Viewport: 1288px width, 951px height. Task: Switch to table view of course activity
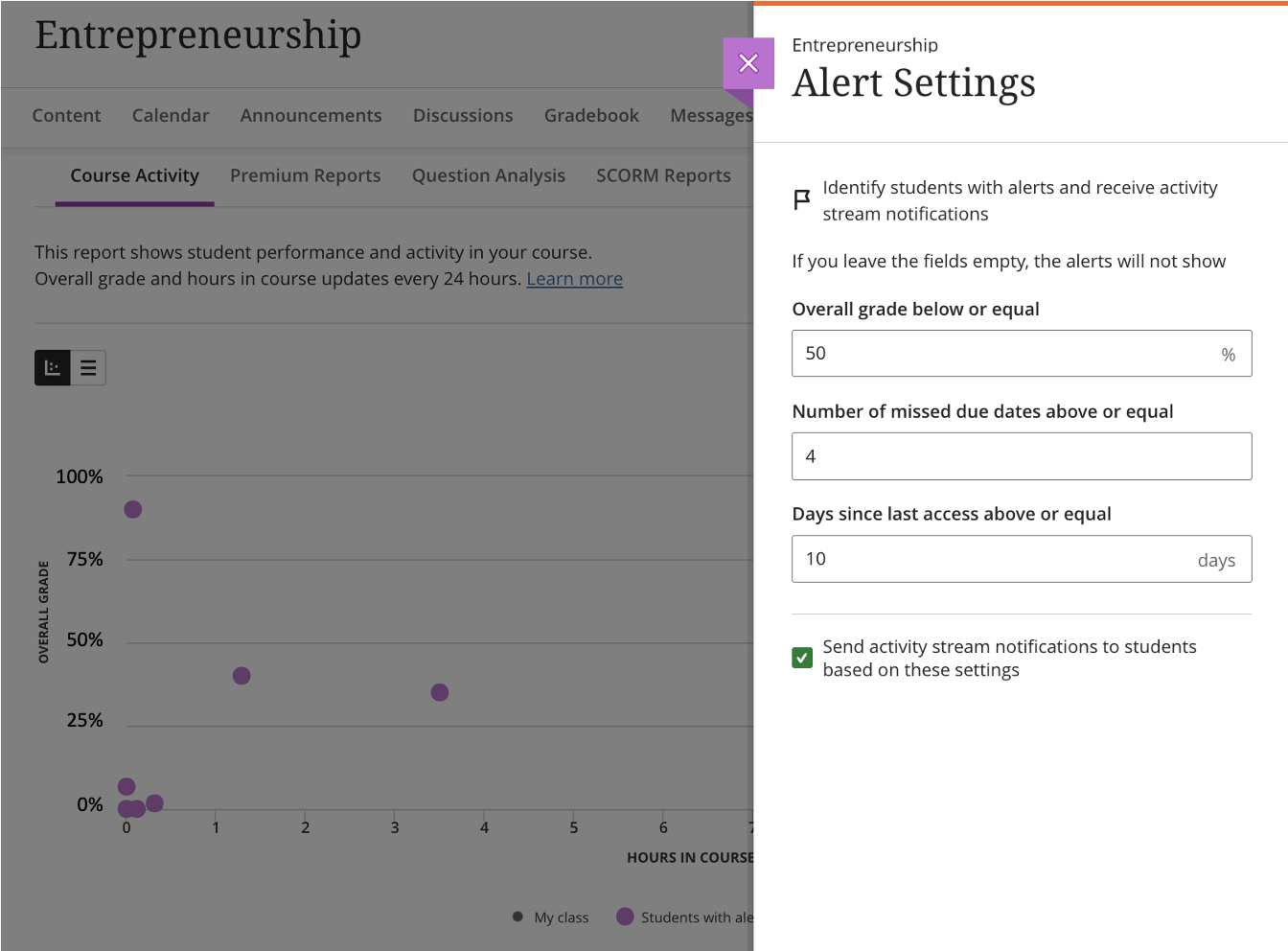88,367
